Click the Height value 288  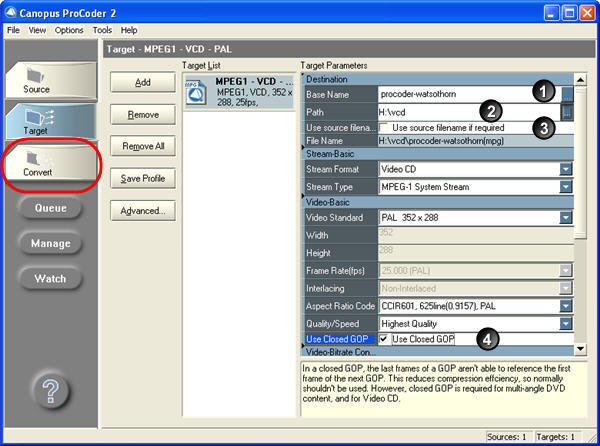[386, 250]
